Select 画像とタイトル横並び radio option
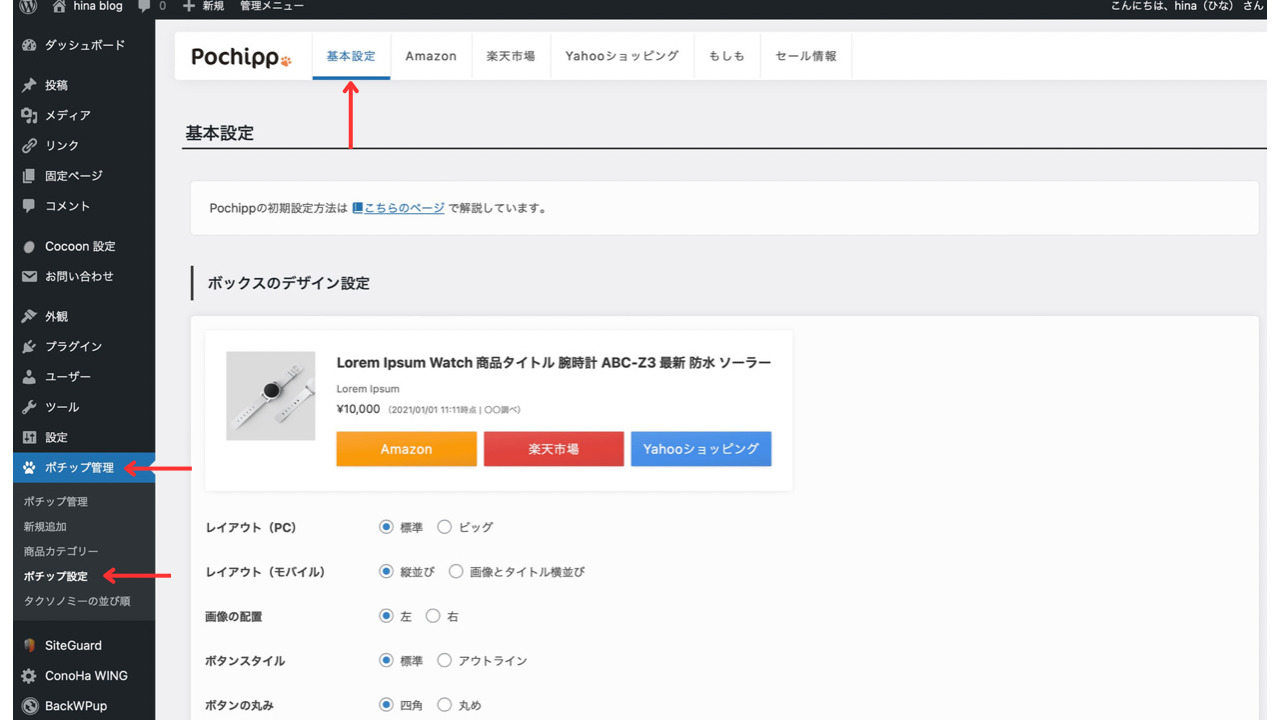 (x=456, y=572)
